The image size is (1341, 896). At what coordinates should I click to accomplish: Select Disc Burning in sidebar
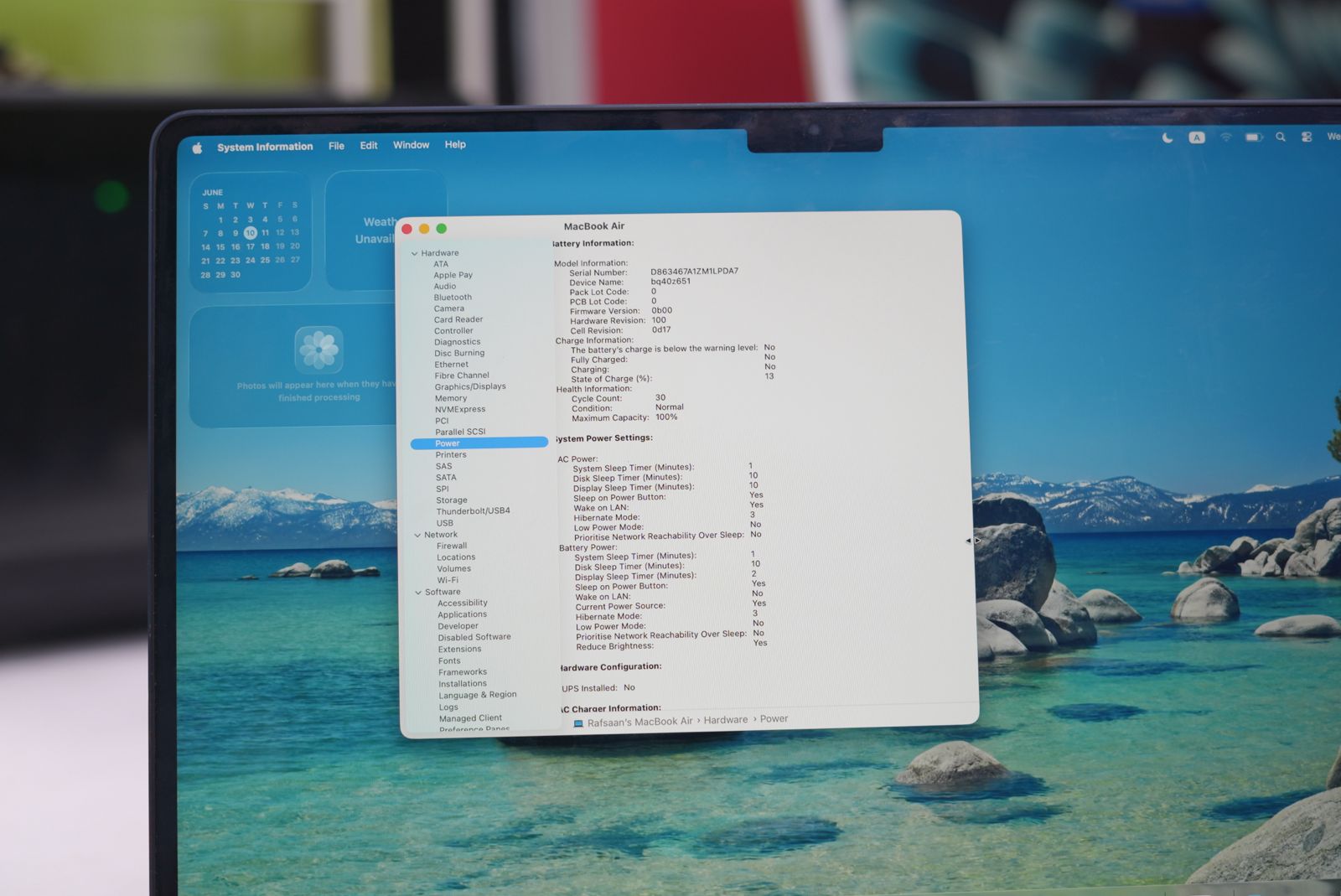click(x=459, y=353)
